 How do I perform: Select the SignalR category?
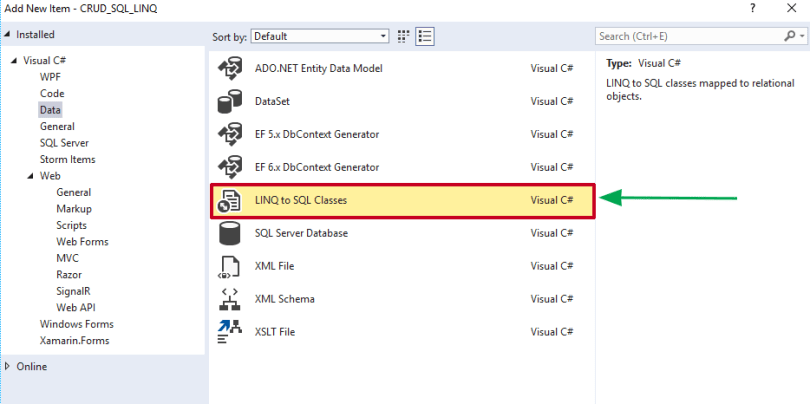(x=73, y=292)
